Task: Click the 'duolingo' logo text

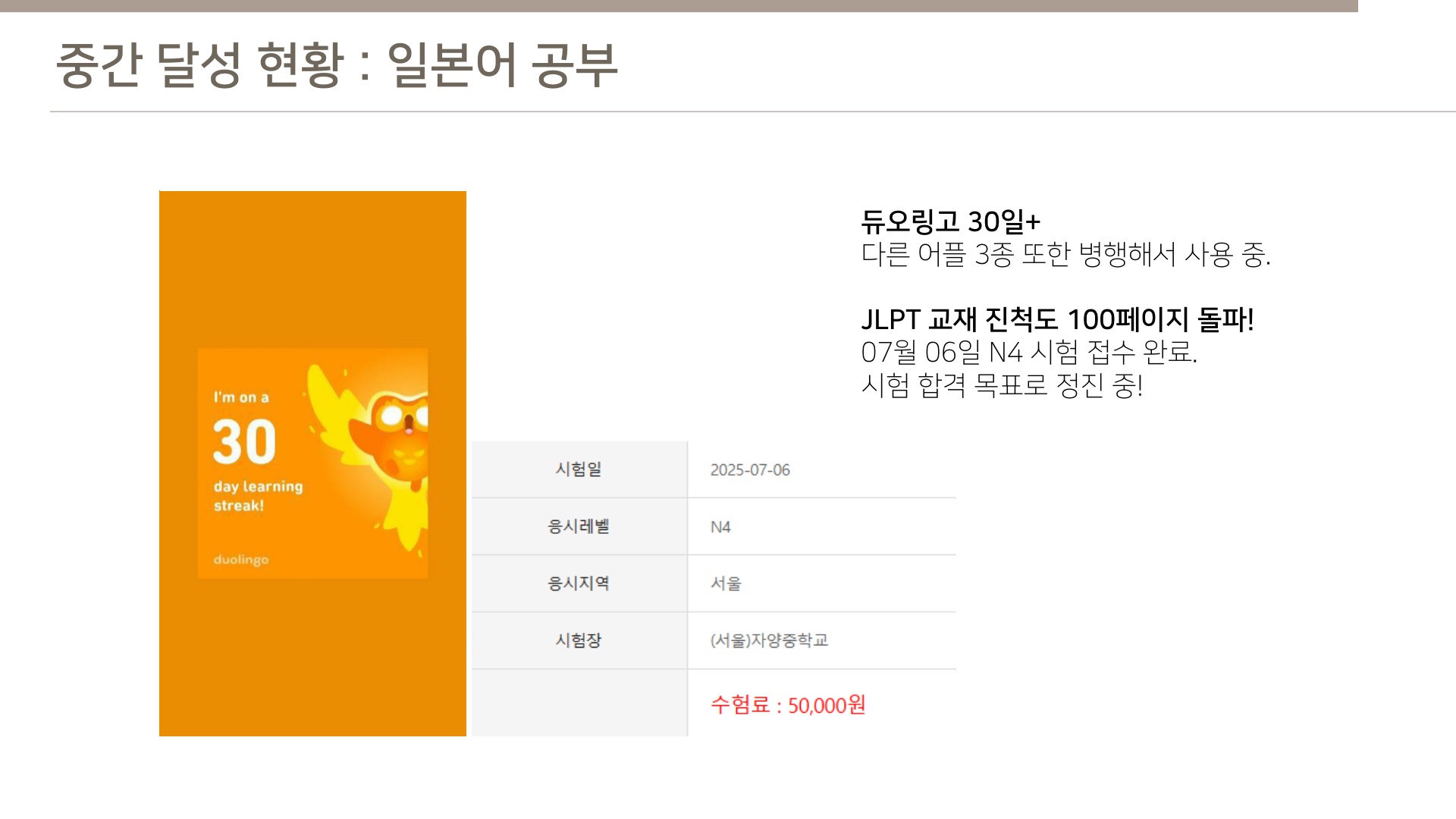Action: point(240,560)
